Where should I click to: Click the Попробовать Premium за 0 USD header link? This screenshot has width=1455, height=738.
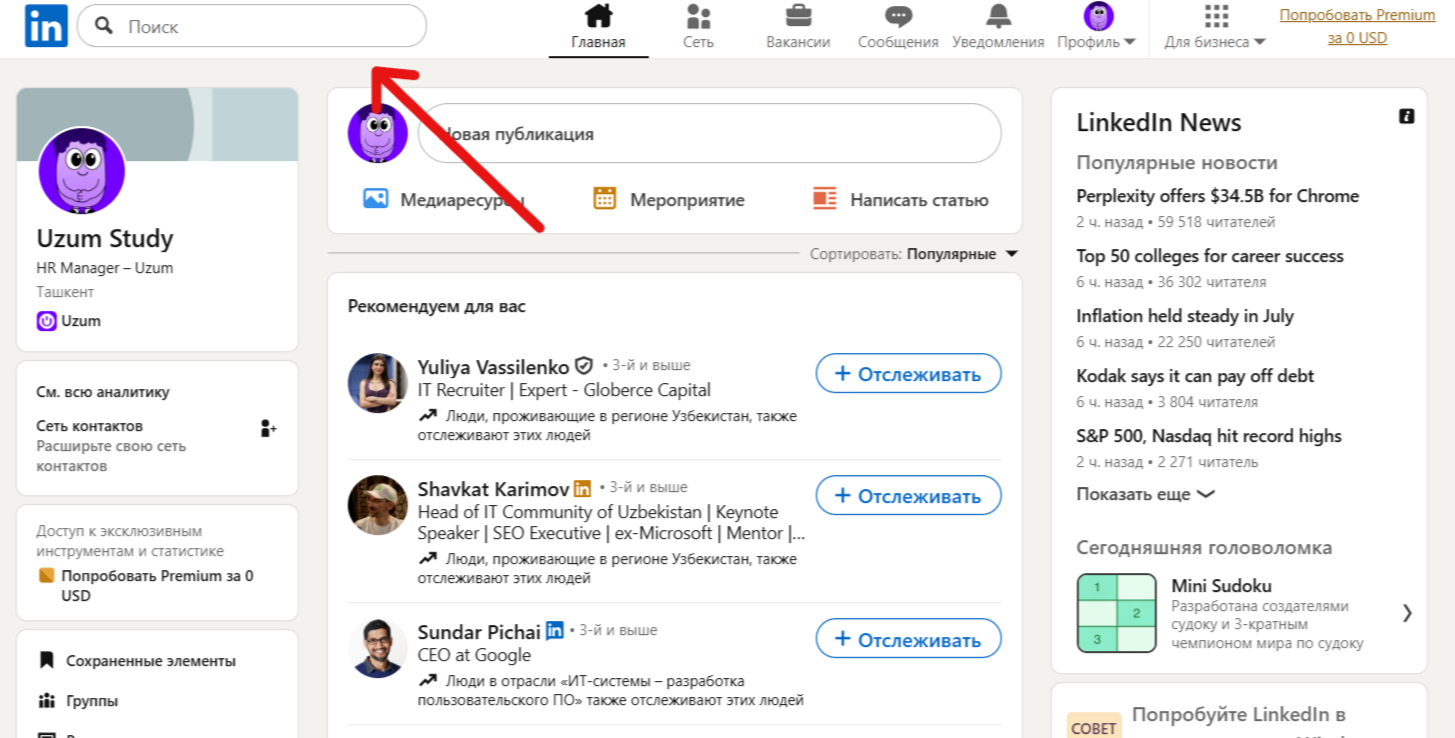[x=1357, y=27]
